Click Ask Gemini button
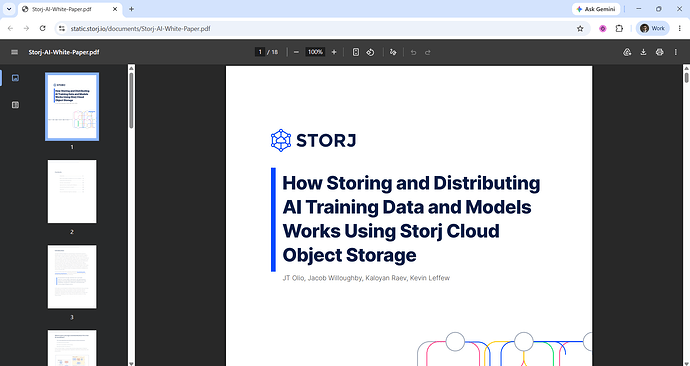Screen dimensions: 690x366 click(x=596, y=9)
